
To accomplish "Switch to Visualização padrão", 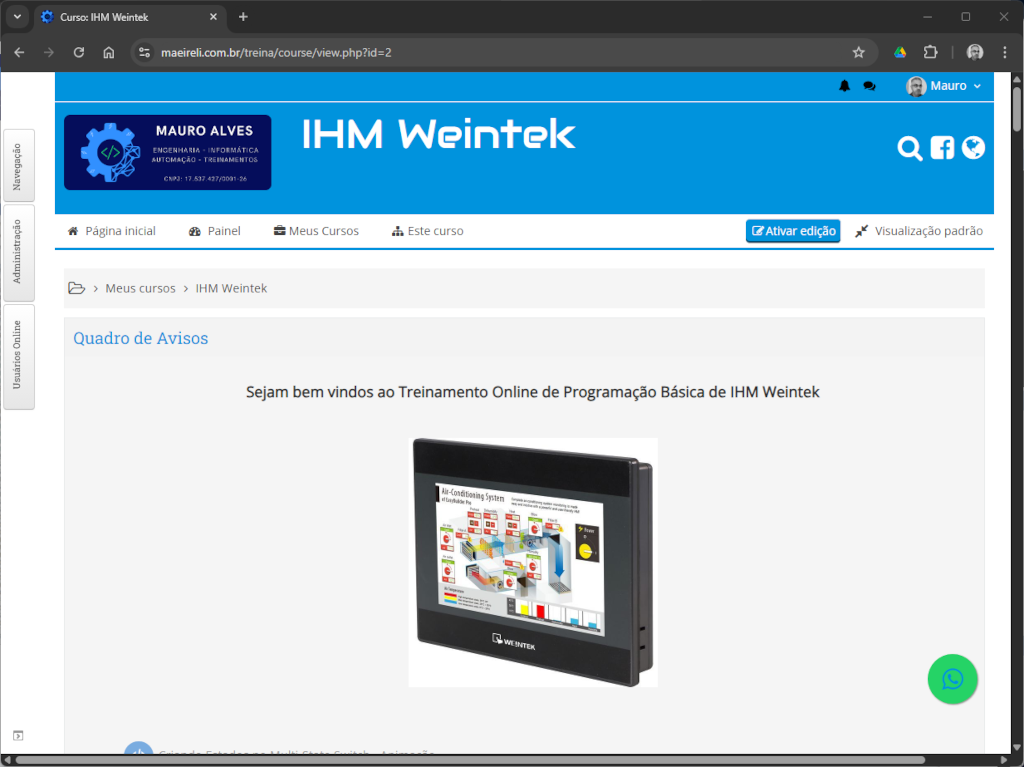I will point(918,231).
